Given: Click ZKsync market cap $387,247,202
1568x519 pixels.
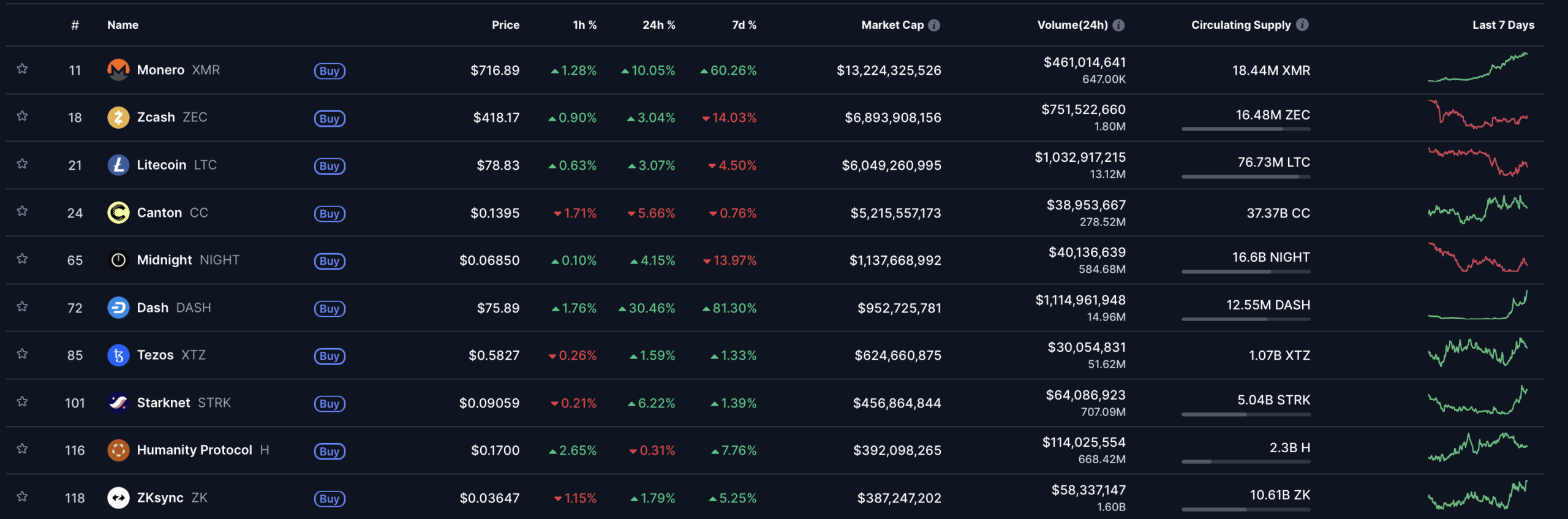Looking at the screenshot, I should click(899, 498).
